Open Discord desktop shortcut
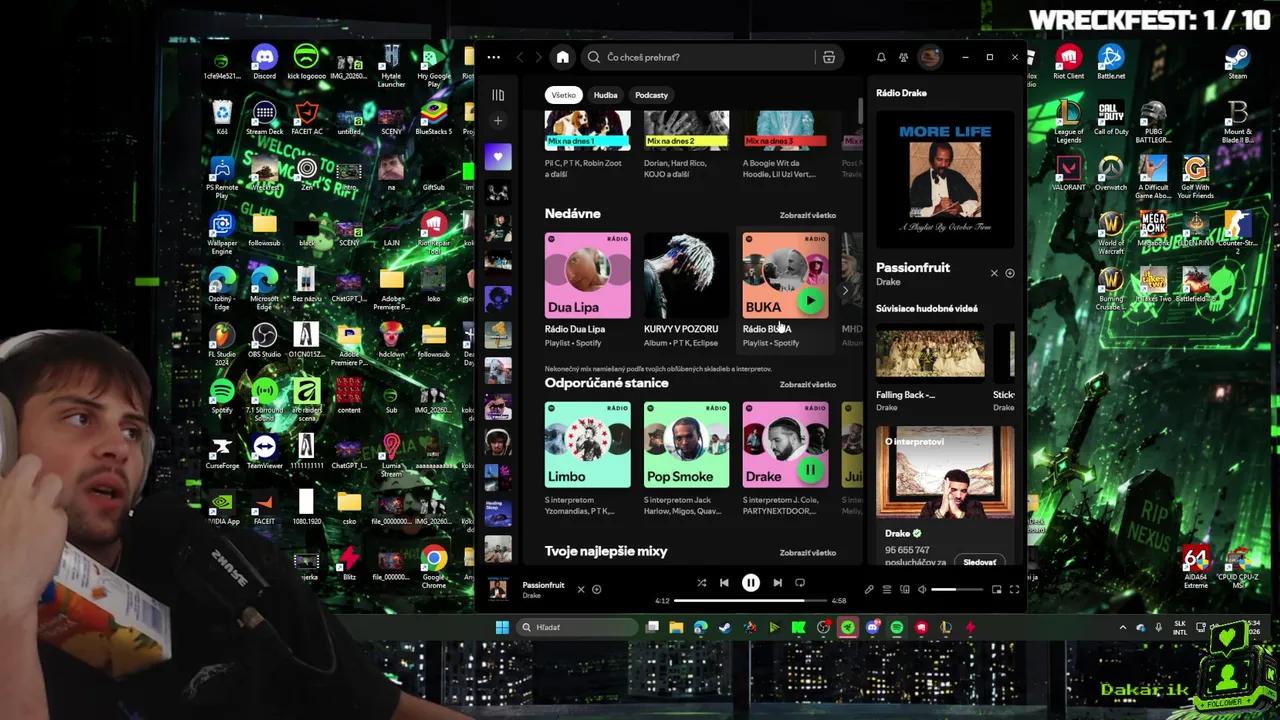 pos(264,61)
